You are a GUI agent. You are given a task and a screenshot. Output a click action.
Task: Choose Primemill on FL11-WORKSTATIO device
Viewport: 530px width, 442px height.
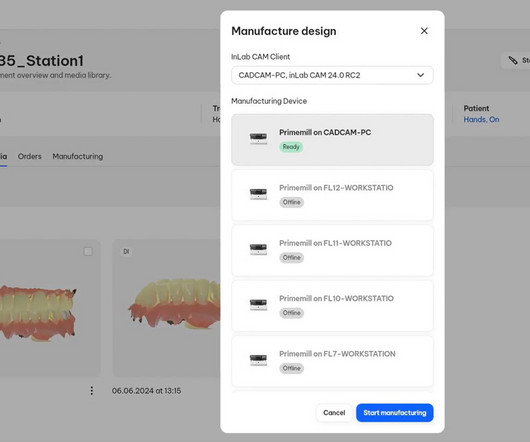332,250
